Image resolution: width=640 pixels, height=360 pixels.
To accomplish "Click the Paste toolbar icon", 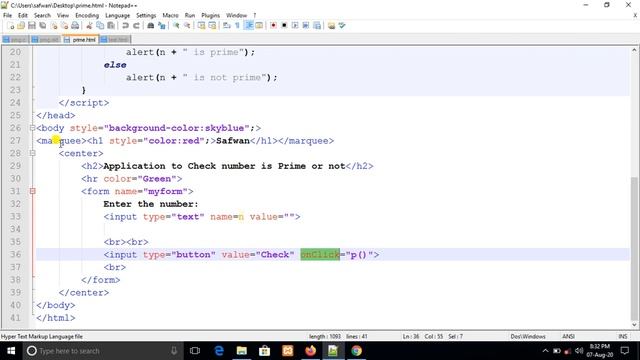I will pos(111,26).
